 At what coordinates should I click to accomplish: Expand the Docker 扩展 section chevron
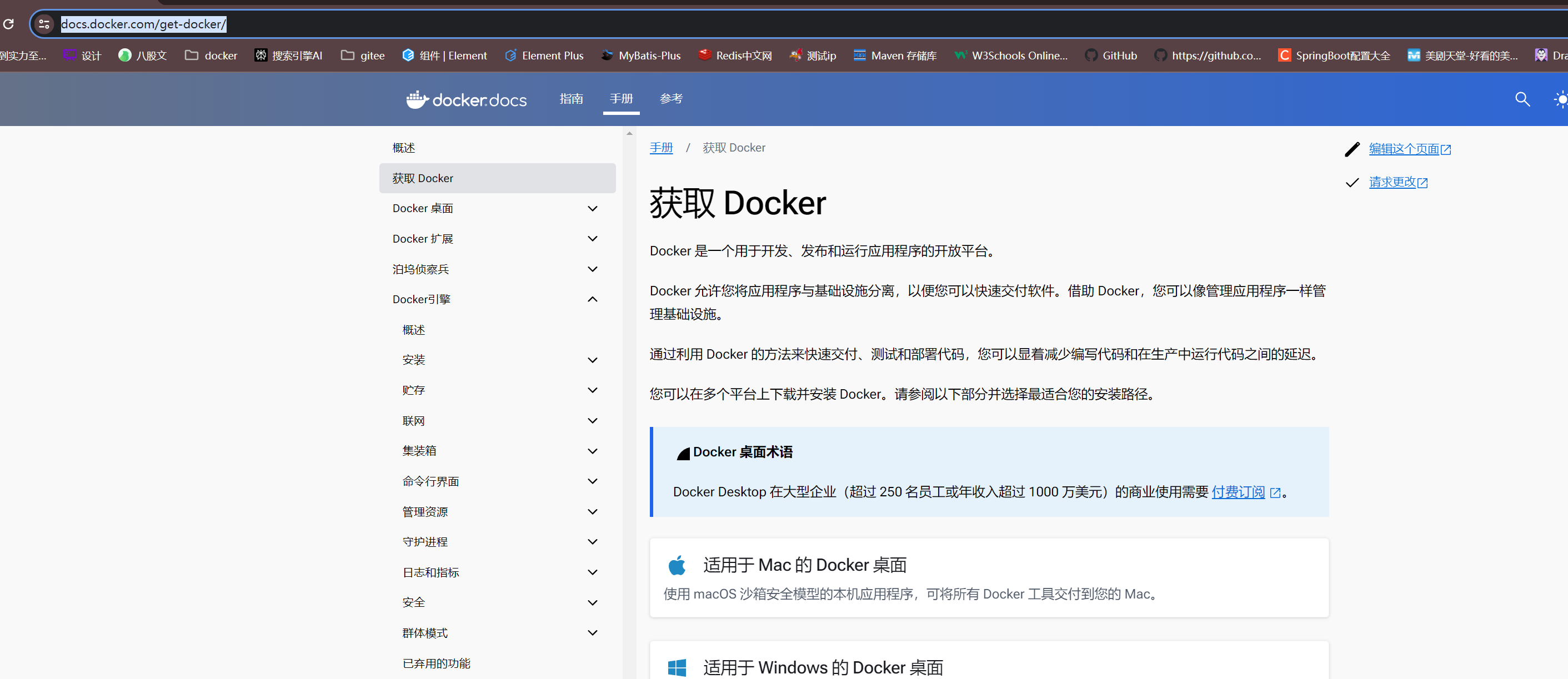click(592, 239)
